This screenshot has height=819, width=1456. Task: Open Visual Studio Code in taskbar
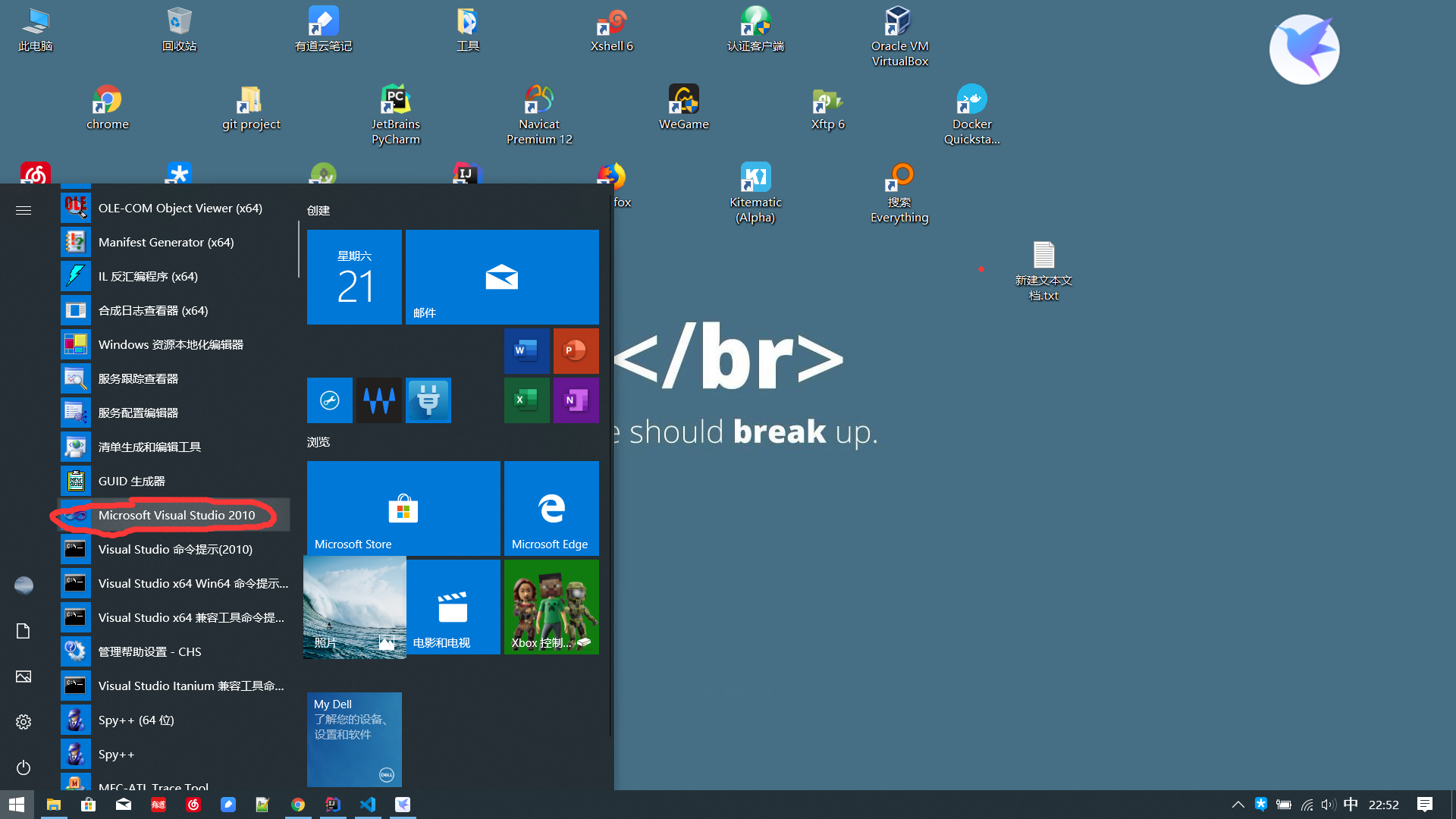pos(368,805)
